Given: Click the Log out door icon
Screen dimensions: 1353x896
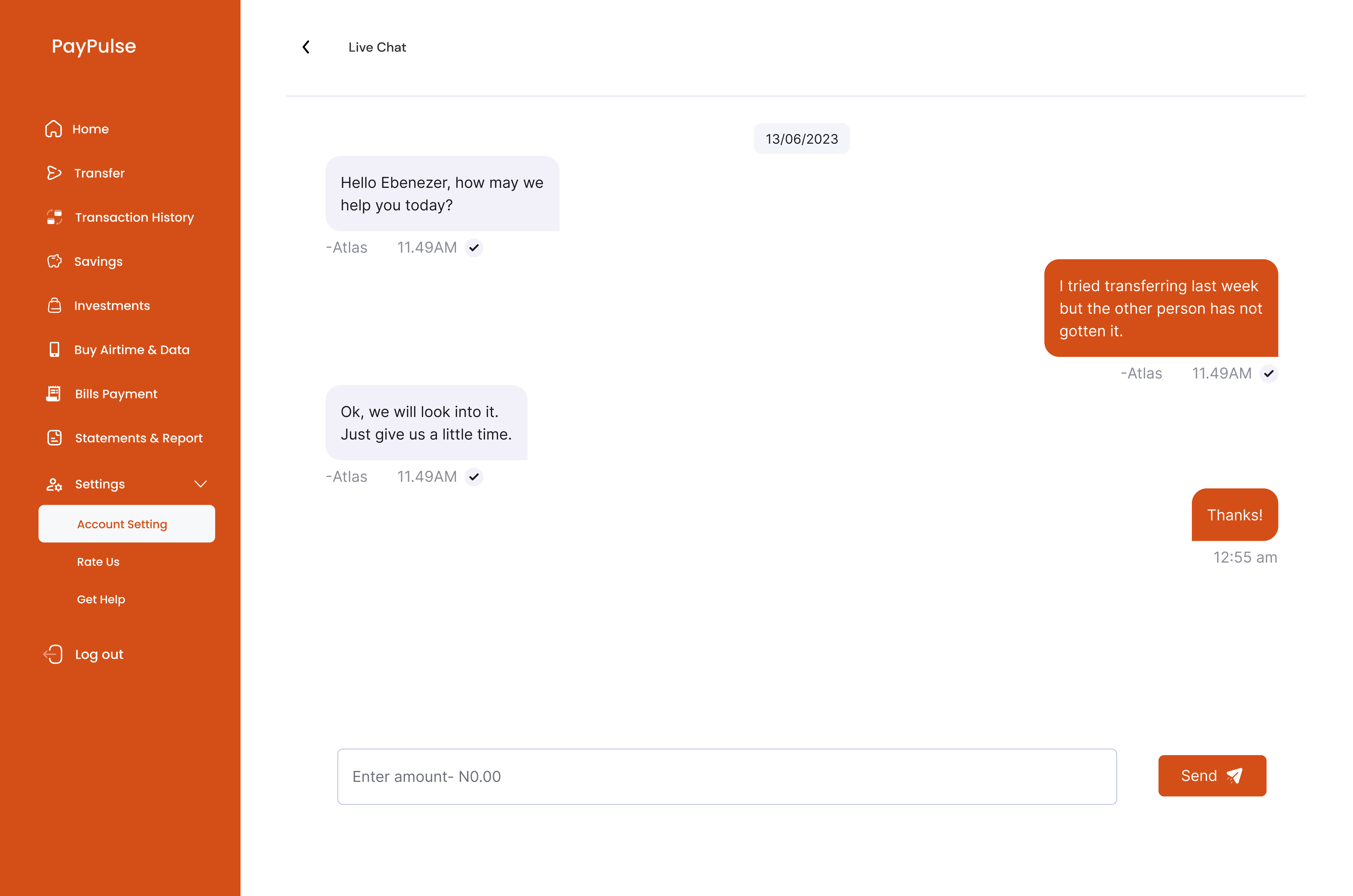Looking at the screenshot, I should click(53, 654).
